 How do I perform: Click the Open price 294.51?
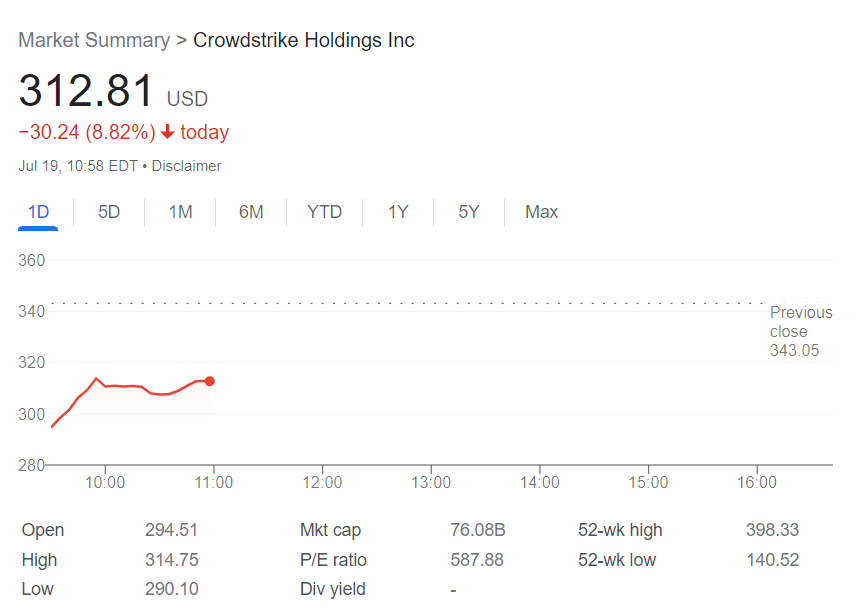tap(171, 530)
